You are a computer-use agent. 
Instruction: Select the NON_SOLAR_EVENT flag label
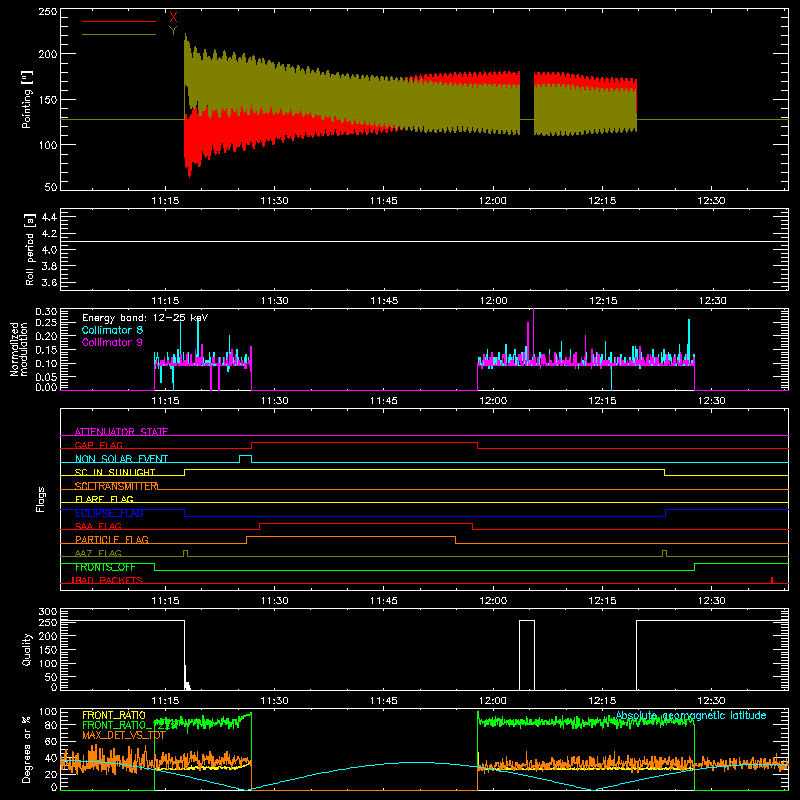(121, 459)
